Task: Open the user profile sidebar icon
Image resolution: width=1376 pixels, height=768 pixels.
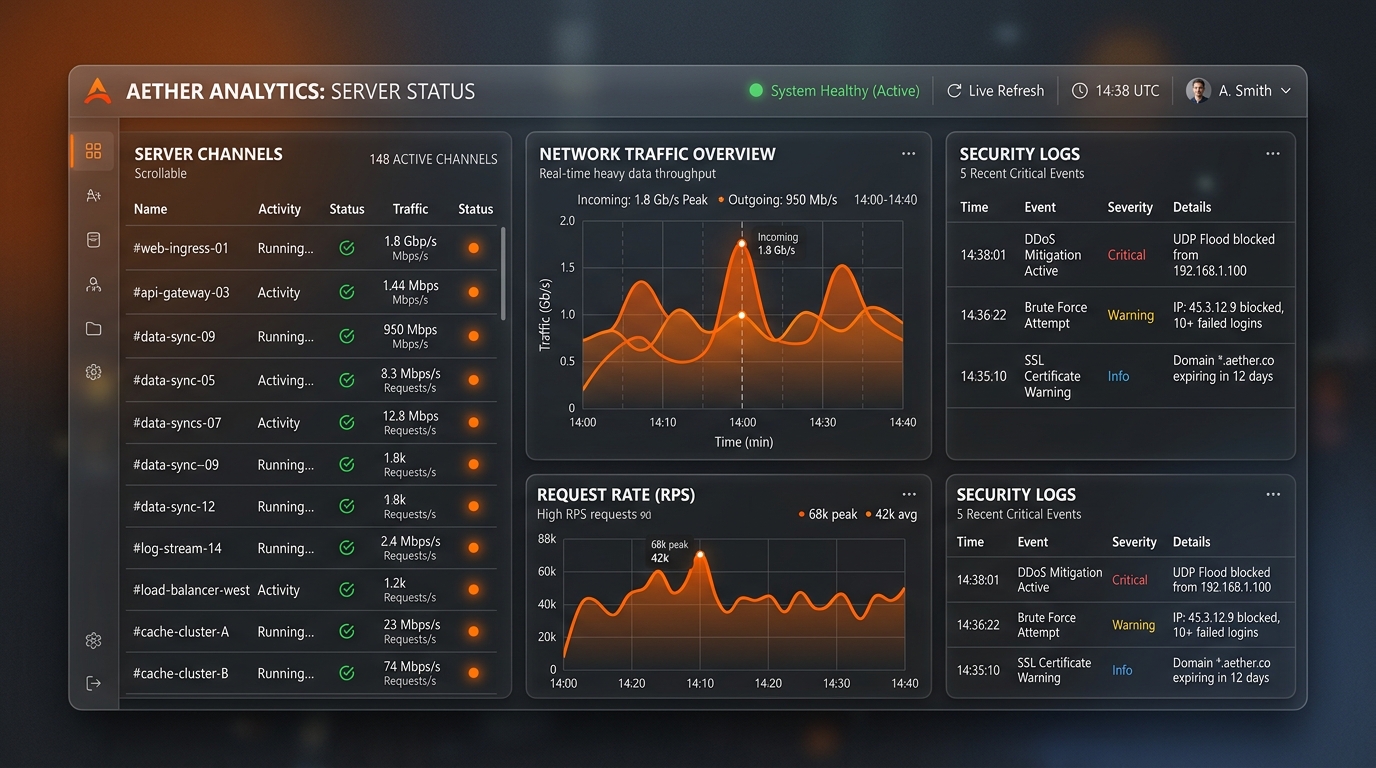Action: click(93, 285)
